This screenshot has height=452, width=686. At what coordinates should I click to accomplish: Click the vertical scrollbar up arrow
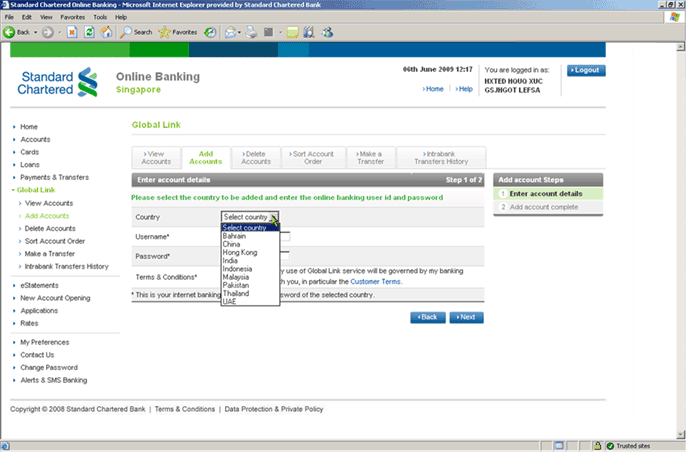tap(680, 46)
